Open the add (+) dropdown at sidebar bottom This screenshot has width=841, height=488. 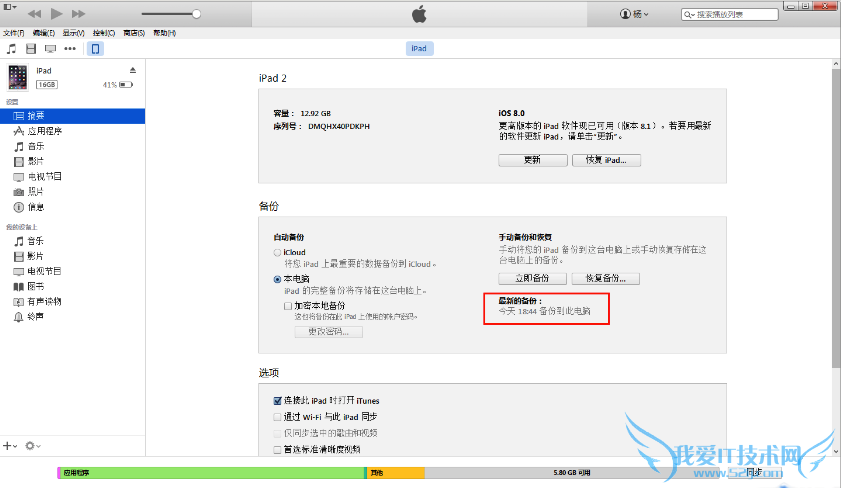point(10,446)
